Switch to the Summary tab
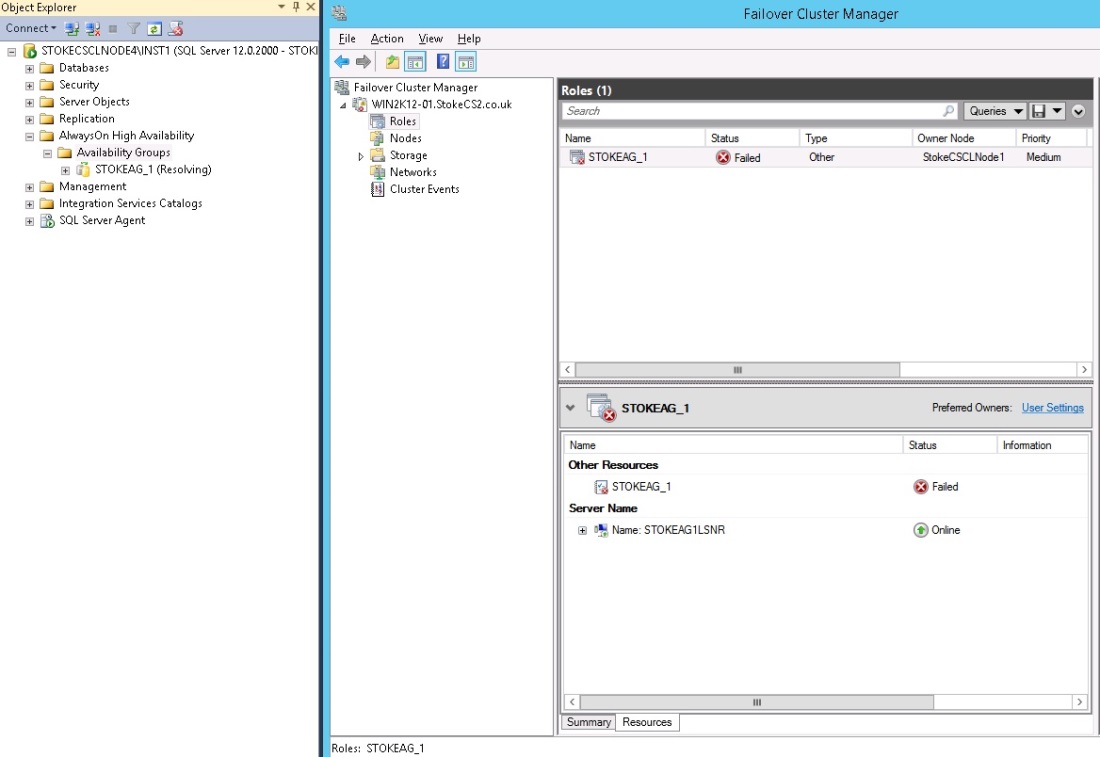Image resolution: width=1100 pixels, height=757 pixels. coord(589,722)
